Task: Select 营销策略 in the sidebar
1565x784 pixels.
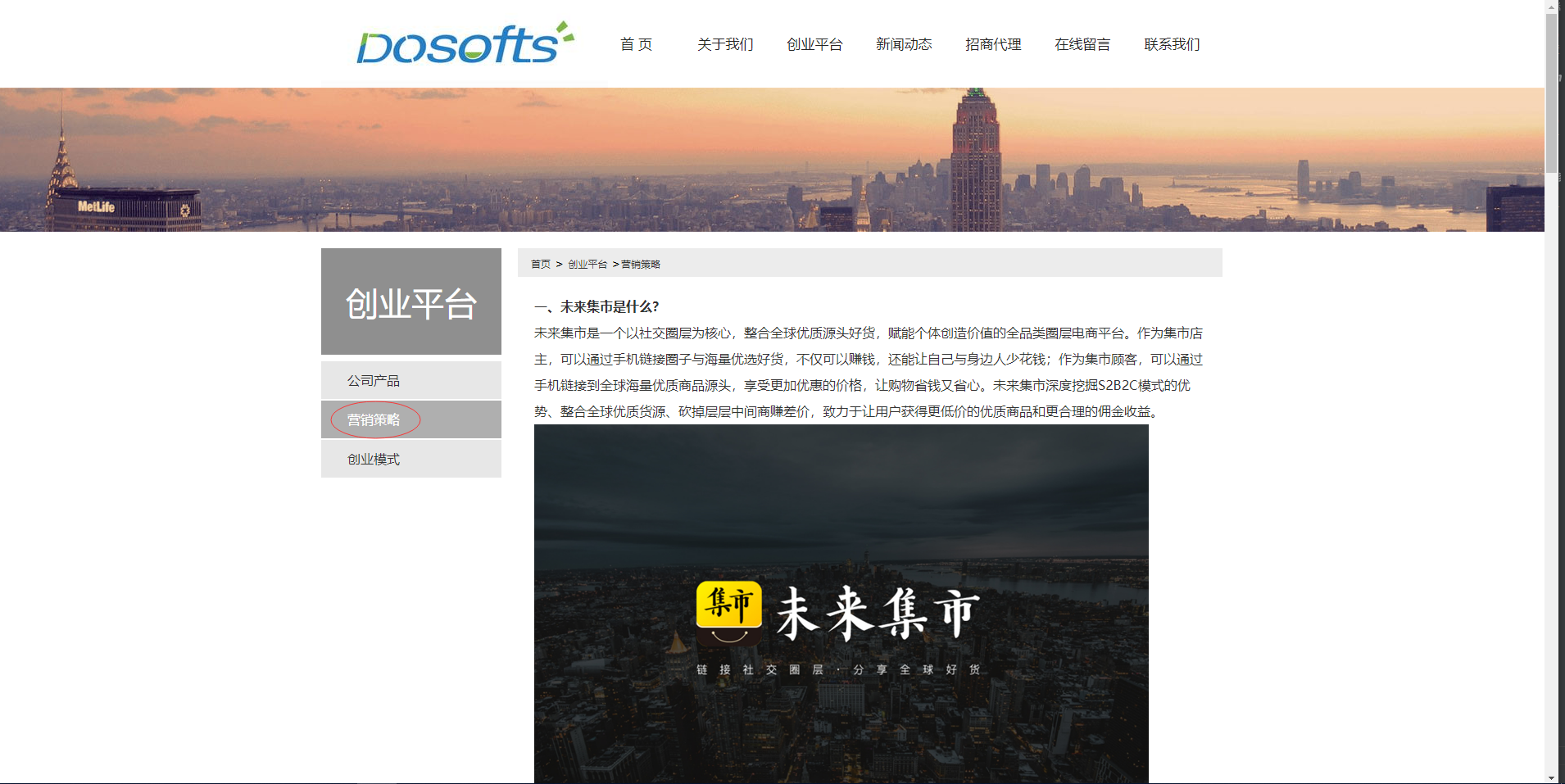Action: [411, 419]
